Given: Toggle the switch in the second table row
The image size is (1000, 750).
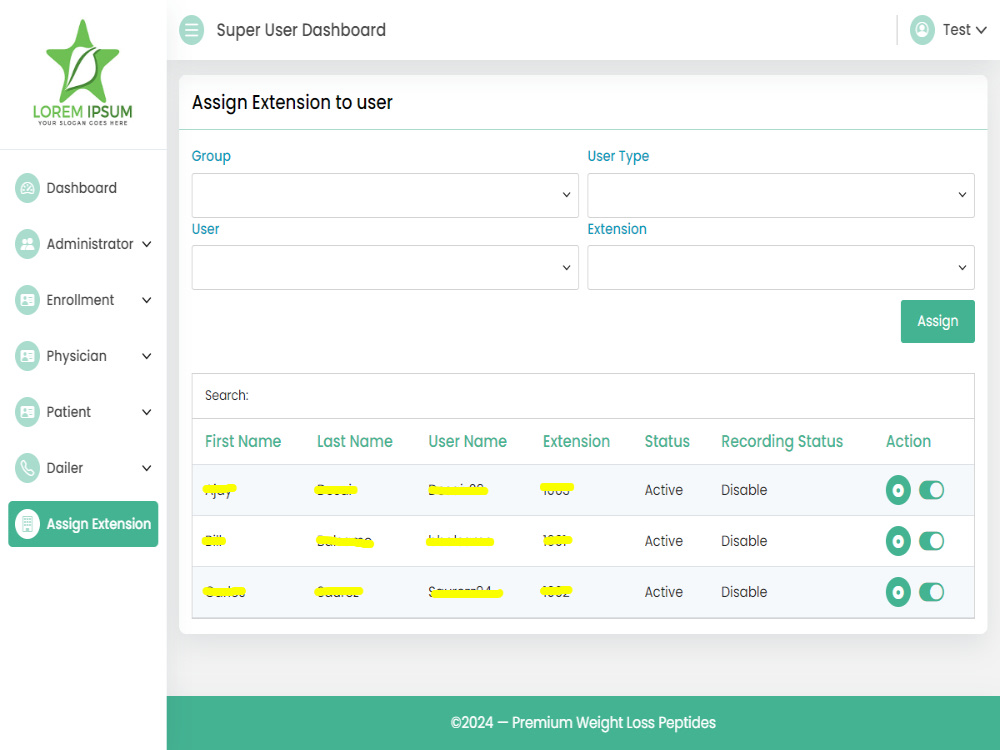Looking at the screenshot, I should pos(931,541).
